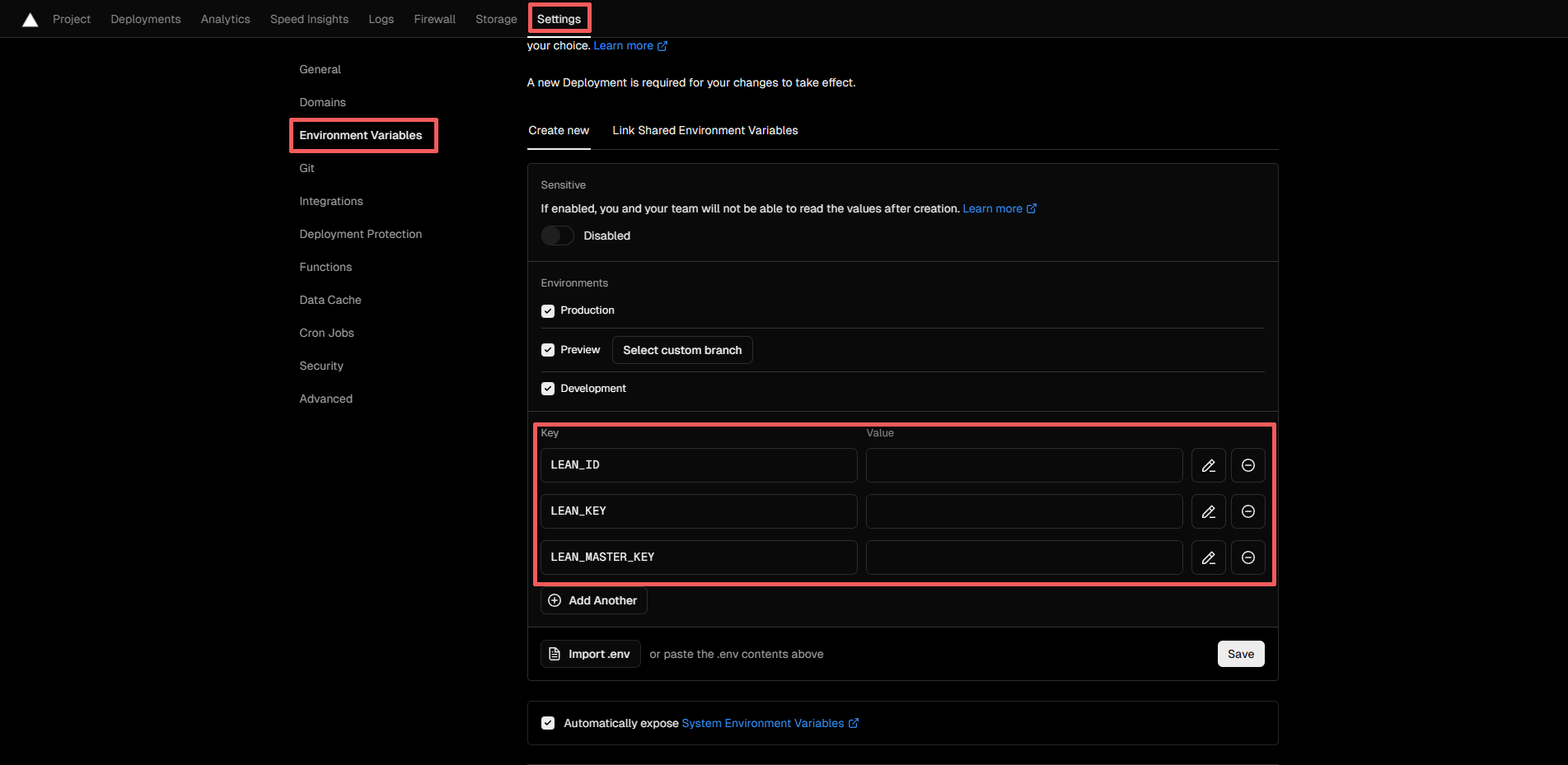Untick Automatically expose System Environment Variables
The height and width of the screenshot is (765, 1568).
click(548, 723)
